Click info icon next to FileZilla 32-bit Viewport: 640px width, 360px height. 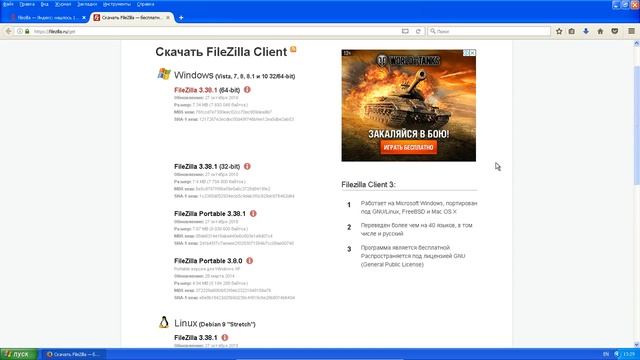click(x=247, y=166)
